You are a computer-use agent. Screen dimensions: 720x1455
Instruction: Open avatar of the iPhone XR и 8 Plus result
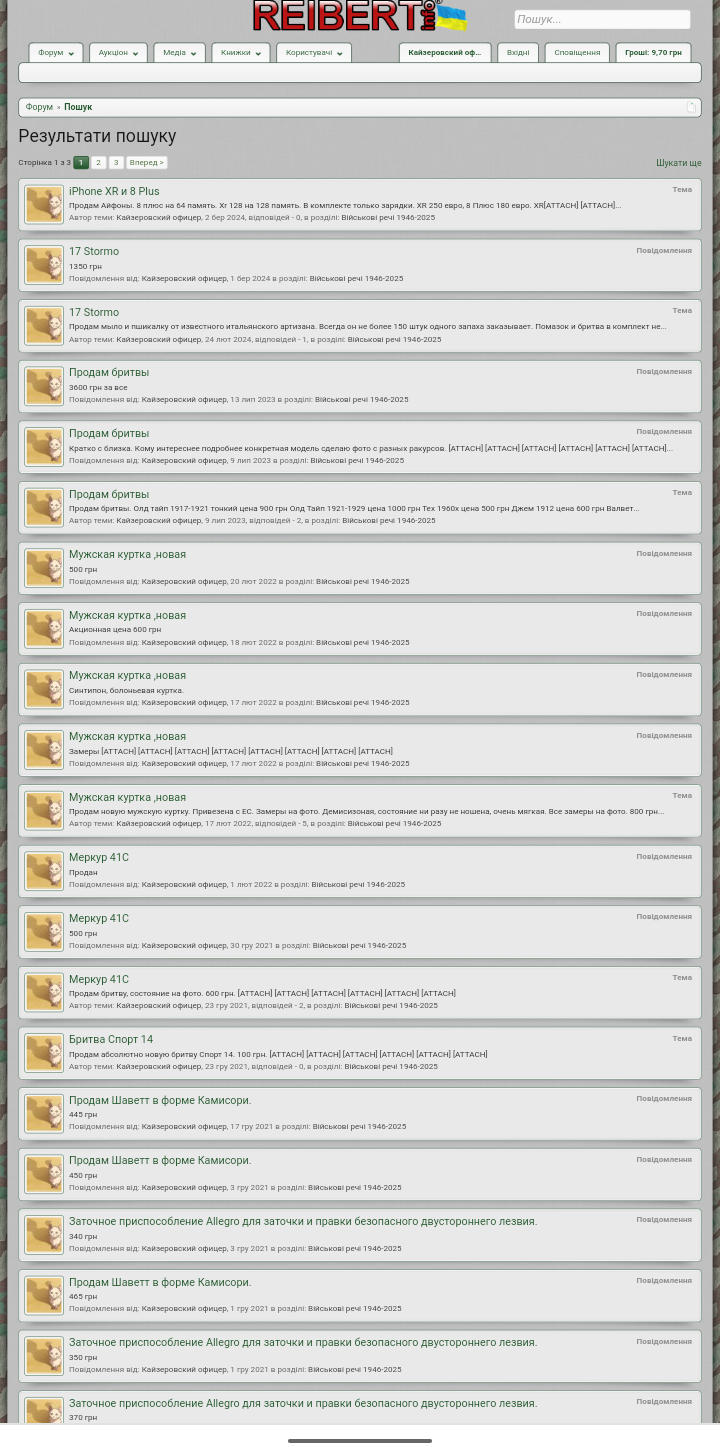[x=44, y=204]
